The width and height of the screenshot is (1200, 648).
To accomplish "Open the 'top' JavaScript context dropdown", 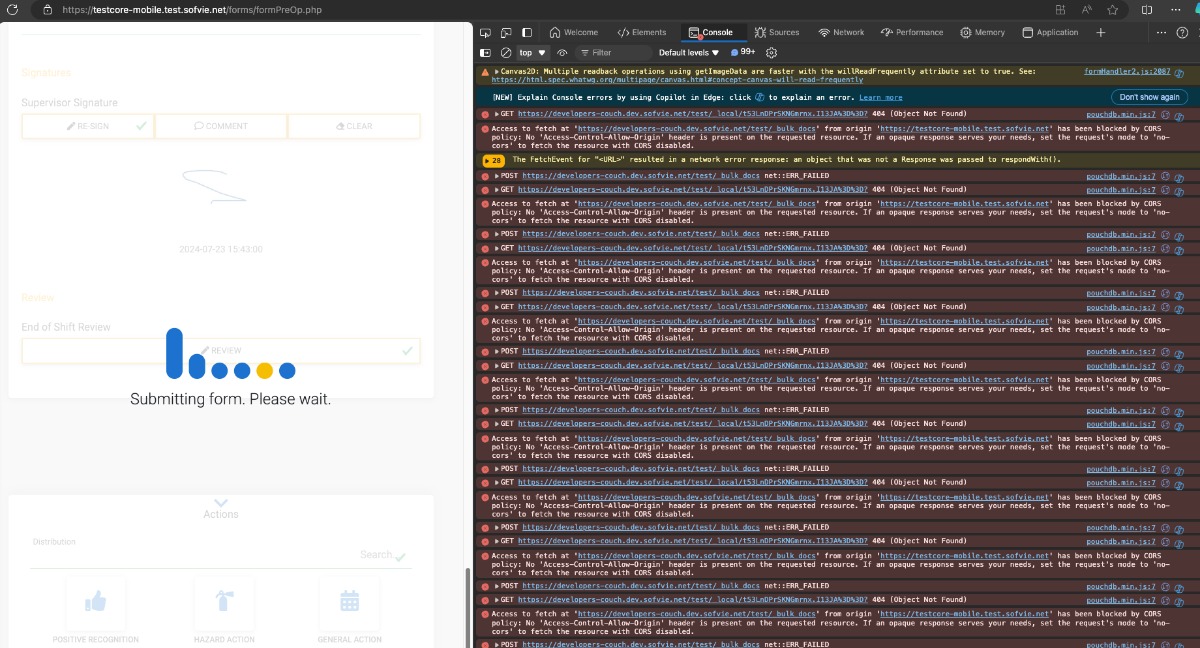I will tap(533, 52).
